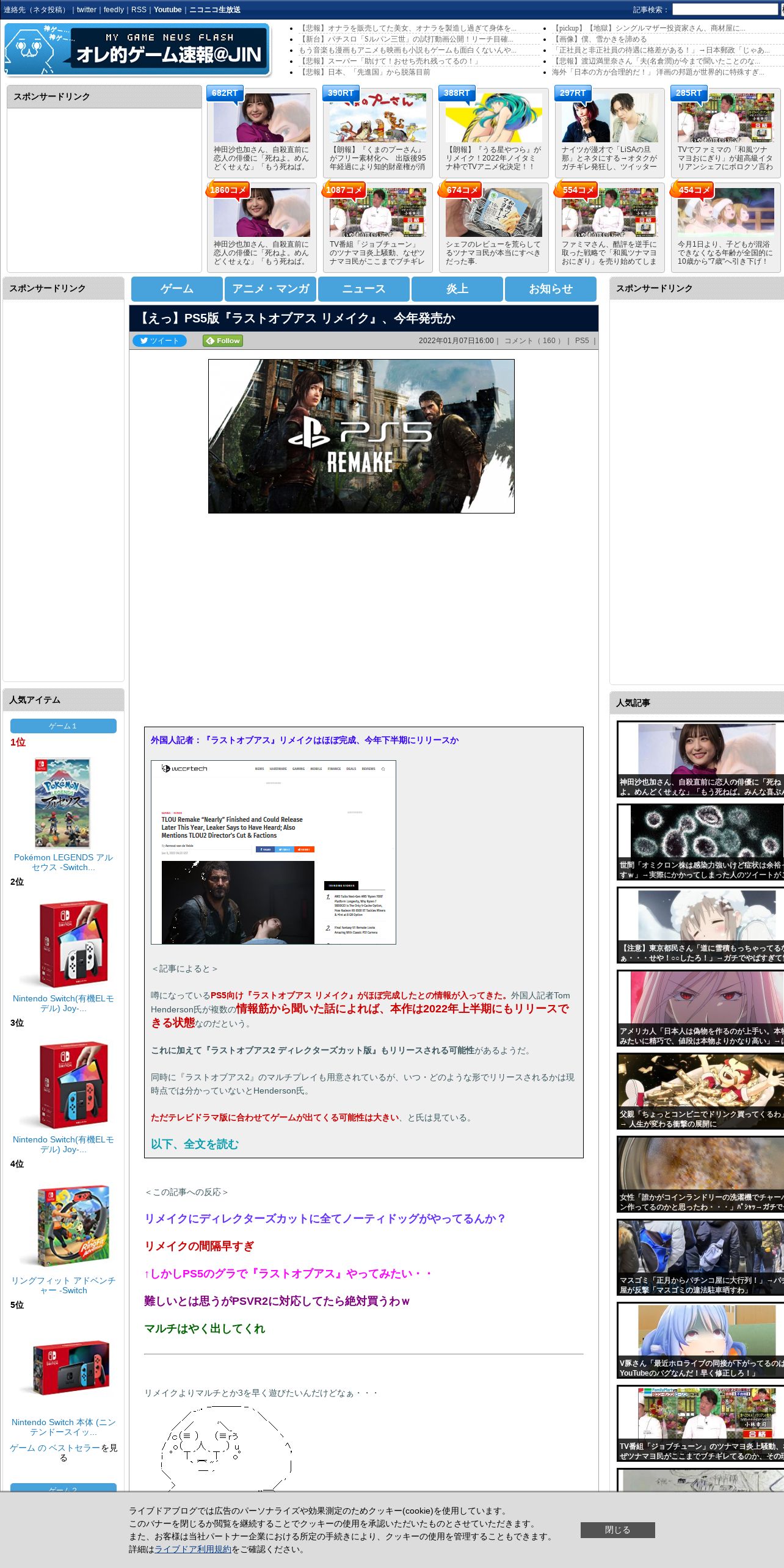Click the wccftech article screenshot image
Viewport: 784px width, 1568px height.
274,852
